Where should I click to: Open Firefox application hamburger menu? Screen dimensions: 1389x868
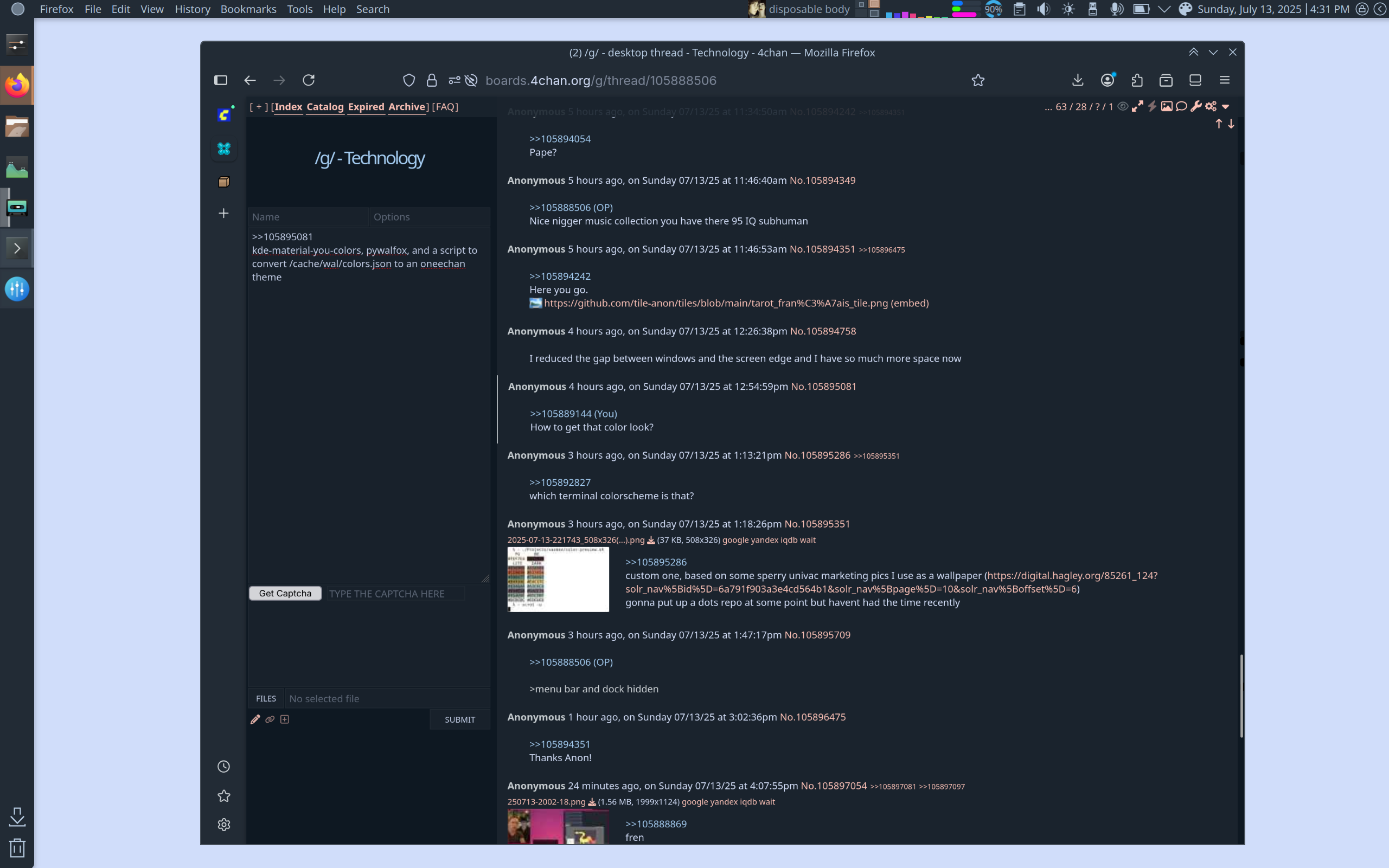pos(1225,80)
